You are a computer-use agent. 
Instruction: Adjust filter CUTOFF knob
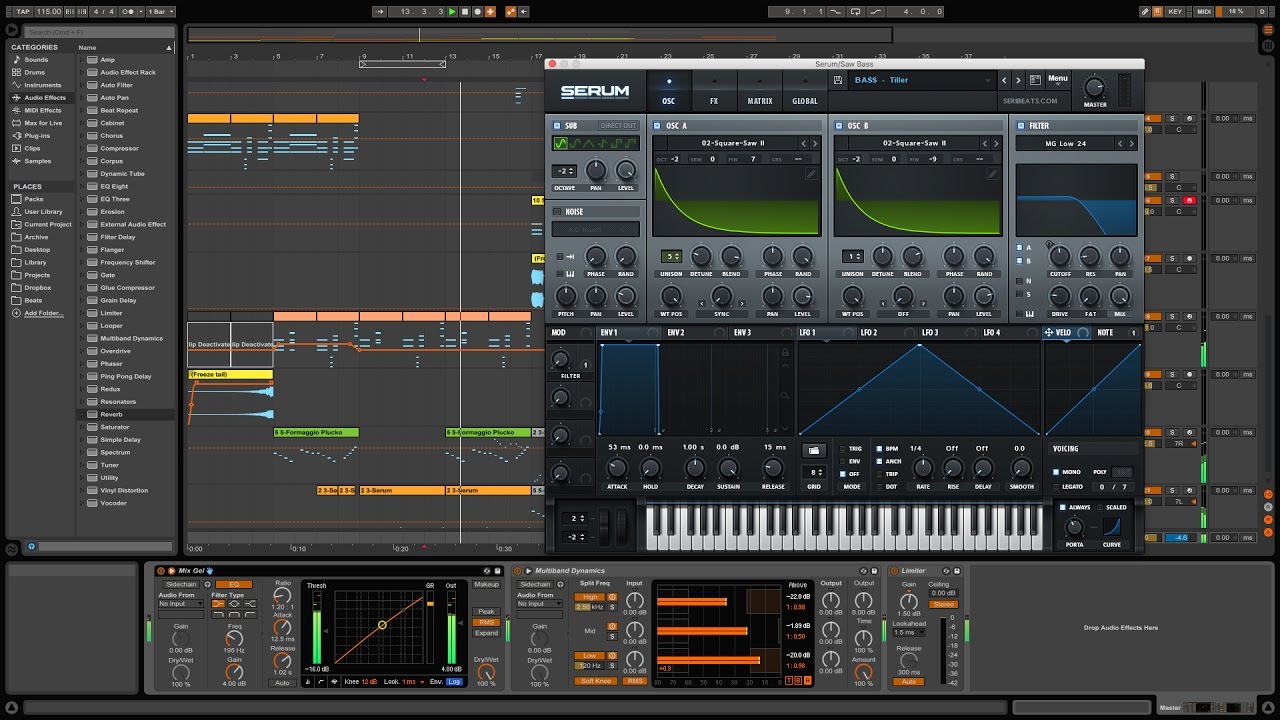click(x=1060, y=256)
